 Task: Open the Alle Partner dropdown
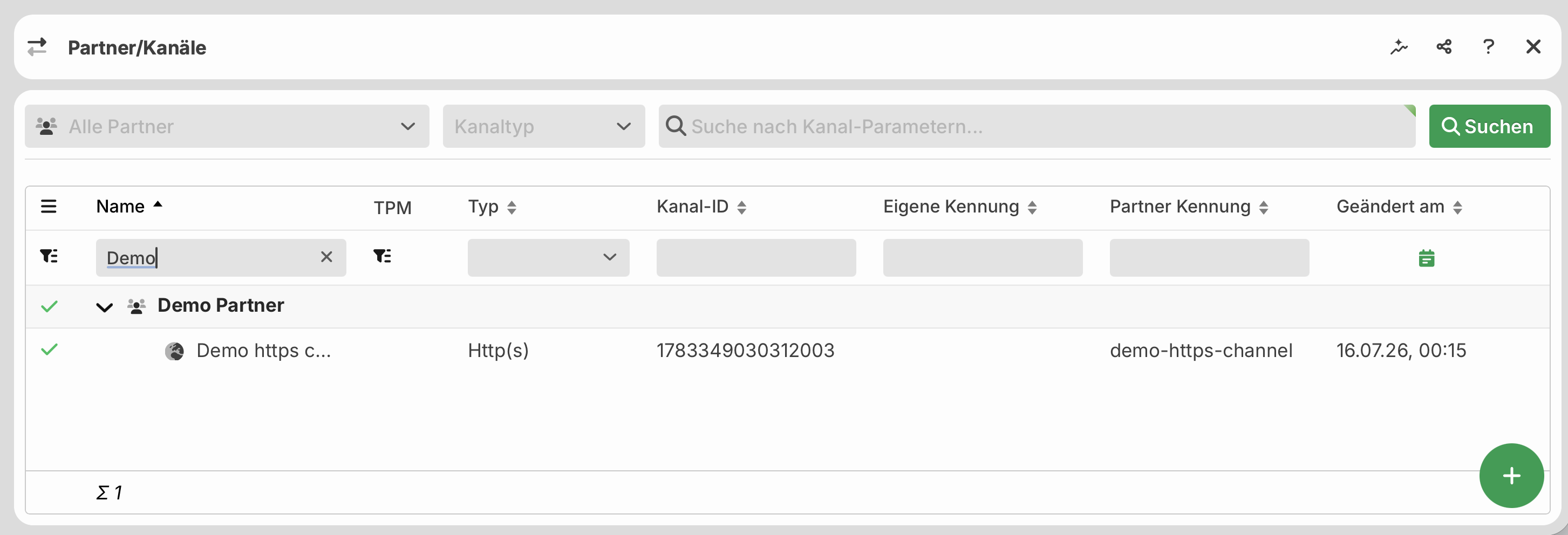tap(227, 126)
